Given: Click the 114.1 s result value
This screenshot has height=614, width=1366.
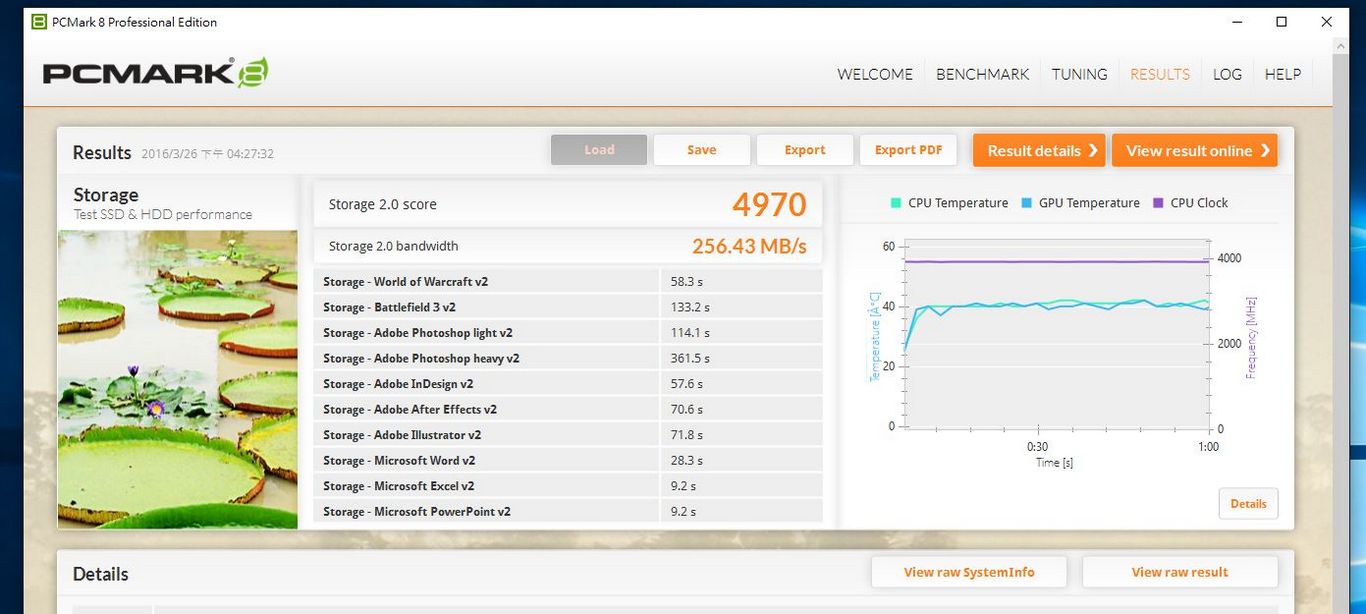Looking at the screenshot, I should pyautogui.click(x=690, y=333).
